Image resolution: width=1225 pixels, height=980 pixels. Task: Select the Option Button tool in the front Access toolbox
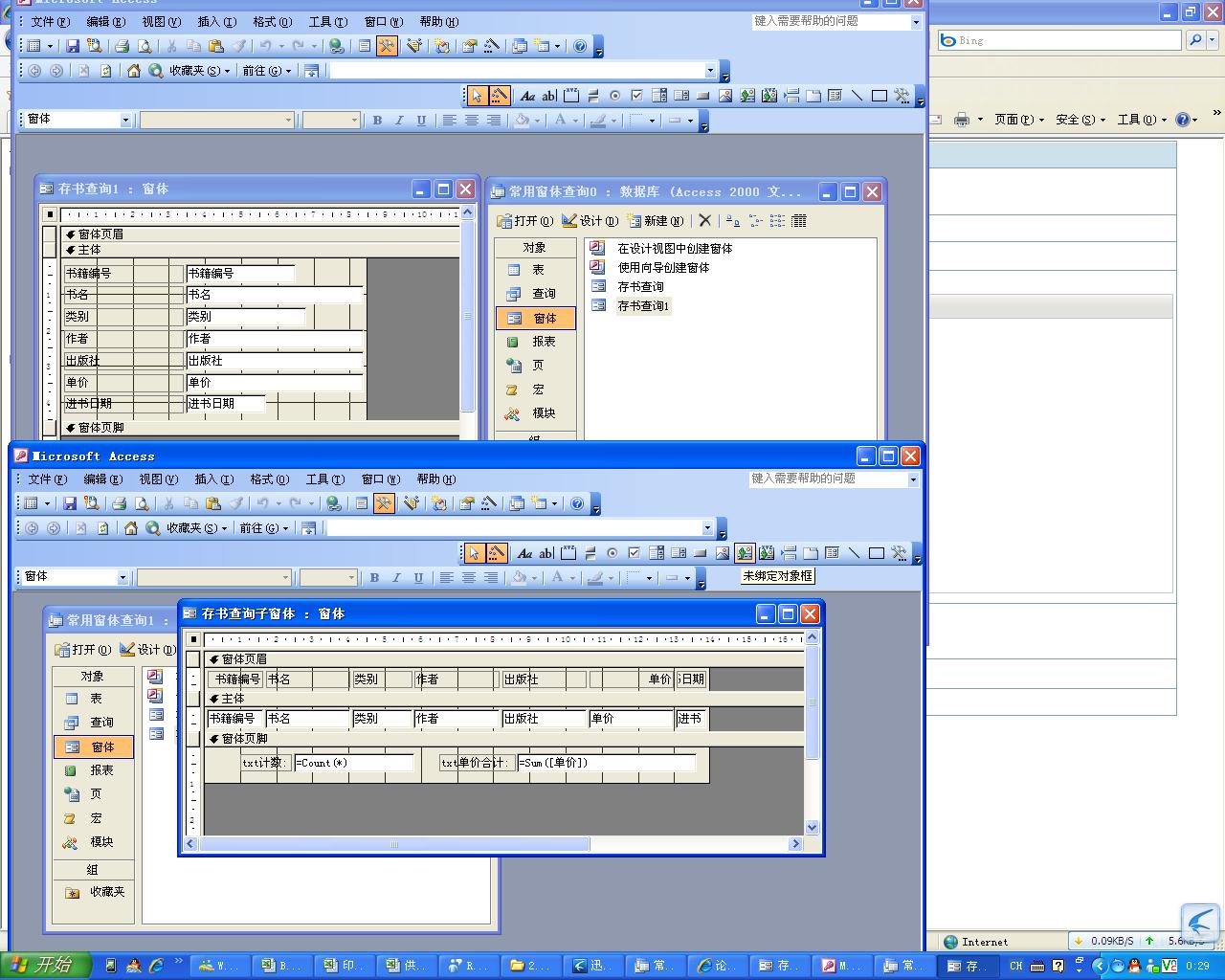point(612,553)
